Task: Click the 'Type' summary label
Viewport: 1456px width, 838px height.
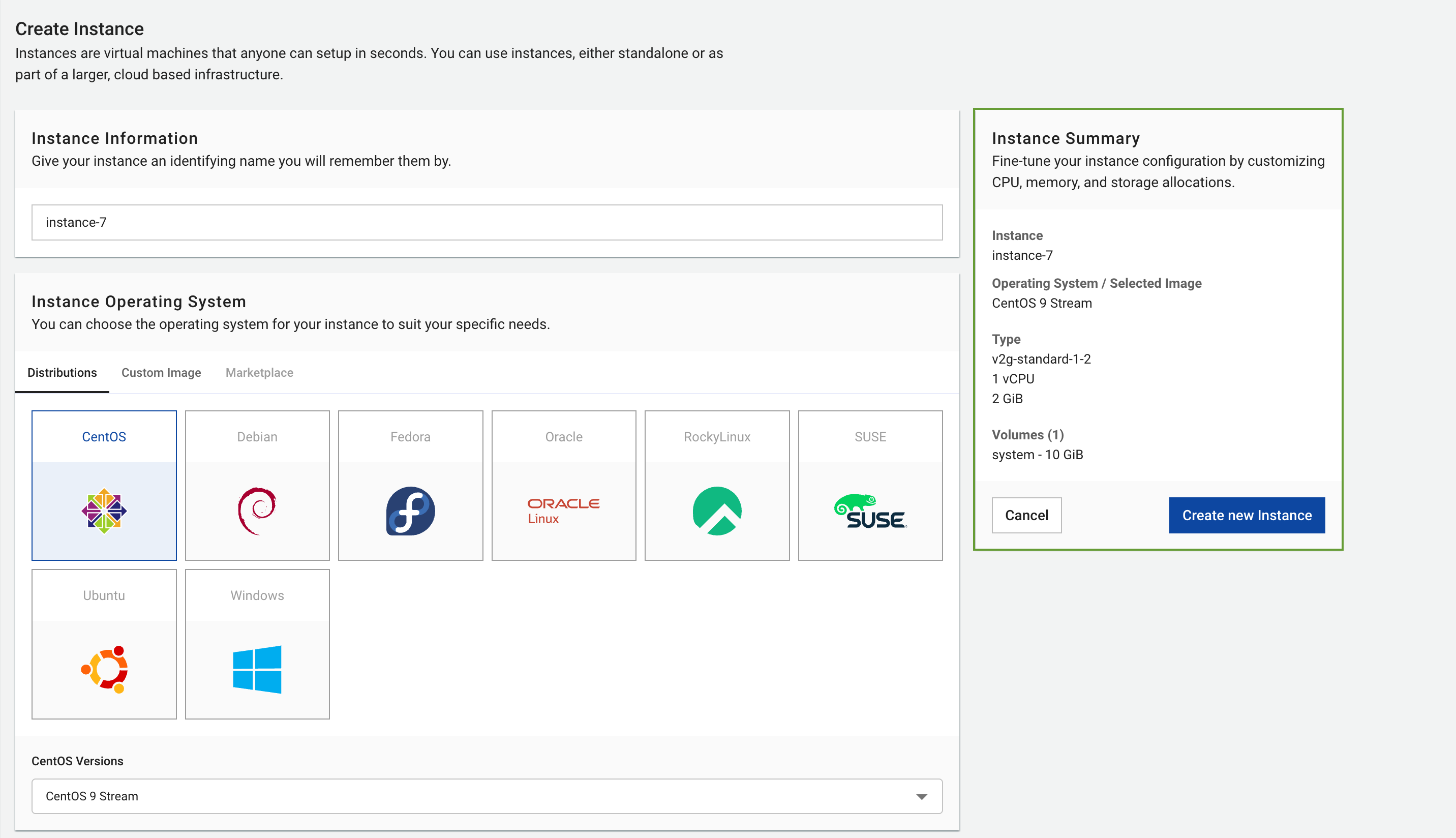Action: (x=1006, y=339)
